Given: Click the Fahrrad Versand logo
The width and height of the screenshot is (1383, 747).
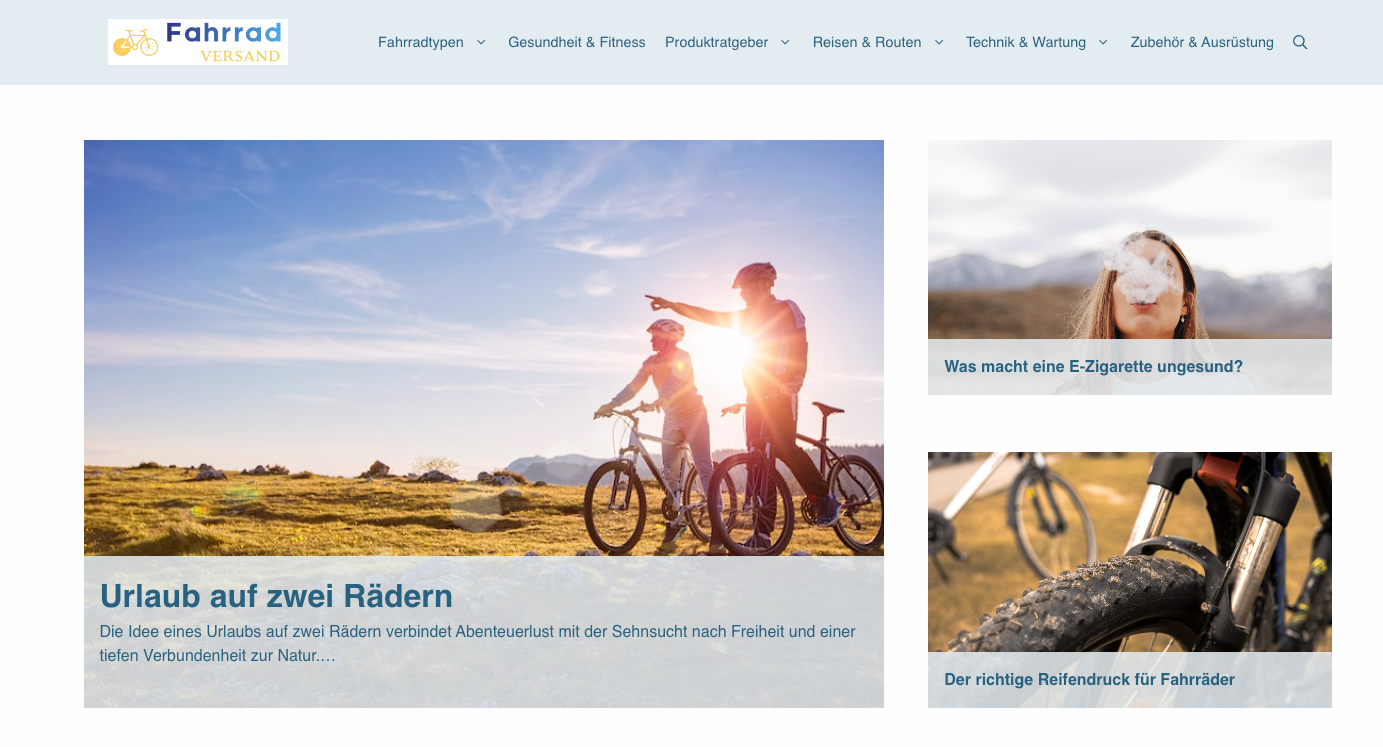Looking at the screenshot, I should [198, 42].
